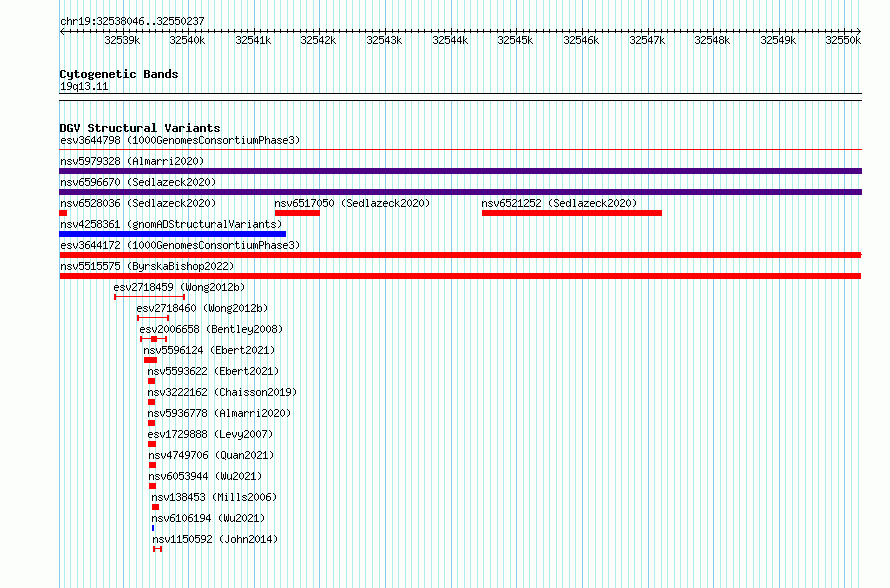Screen dimensions: 890x588
Task: Click the red block under nsv3222162
Action: click(x=152, y=402)
